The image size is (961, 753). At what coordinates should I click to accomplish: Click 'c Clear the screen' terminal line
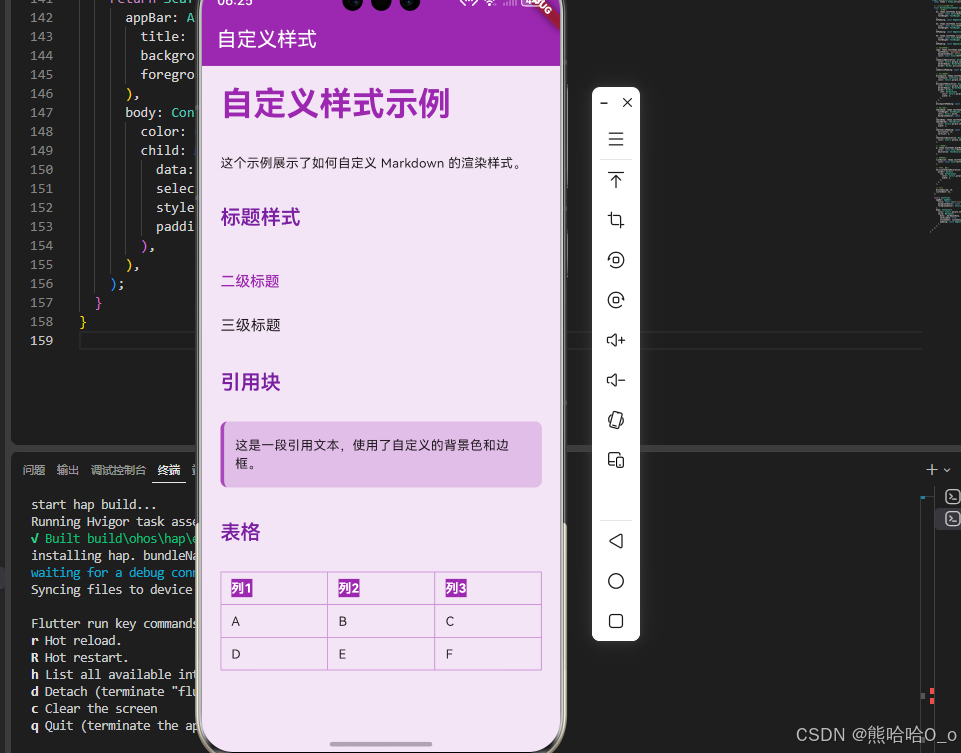pyautogui.click(x=94, y=708)
